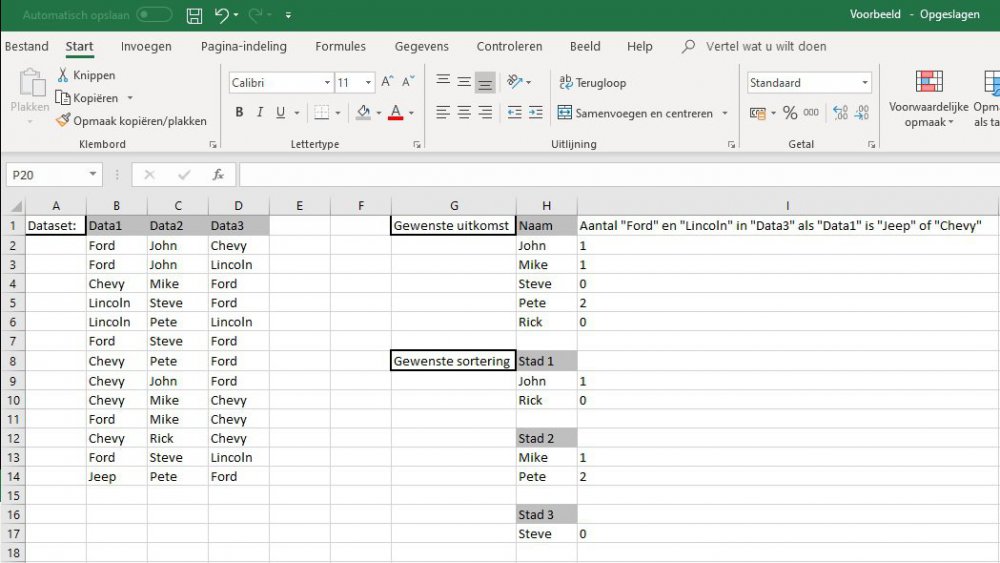Expand the font size dropdown
Viewport: 1000px width, 563px height.
click(x=368, y=83)
